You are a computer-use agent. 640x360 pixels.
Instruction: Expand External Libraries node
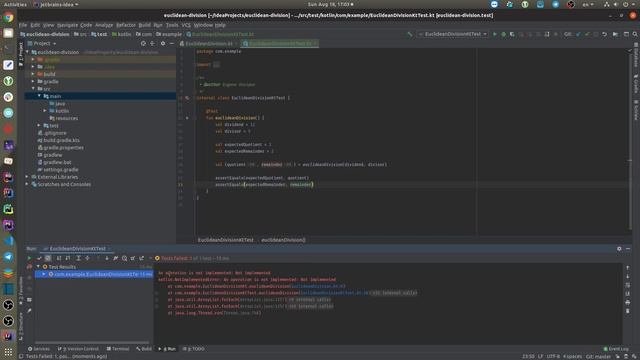point(27,177)
